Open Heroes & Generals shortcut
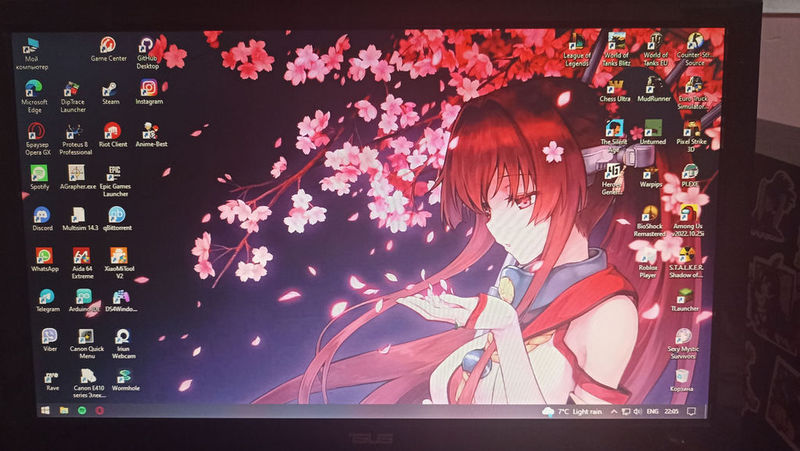Screen dimensions: 800x451 point(612,179)
